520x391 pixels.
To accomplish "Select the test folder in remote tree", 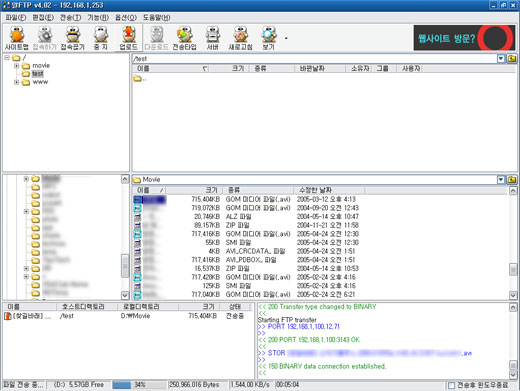I will click(33, 74).
